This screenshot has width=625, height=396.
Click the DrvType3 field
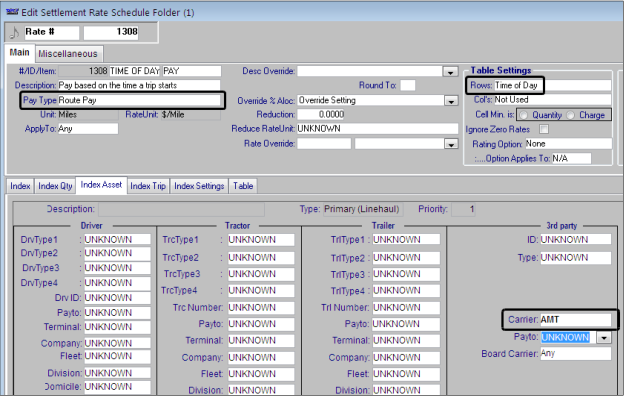(117, 268)
